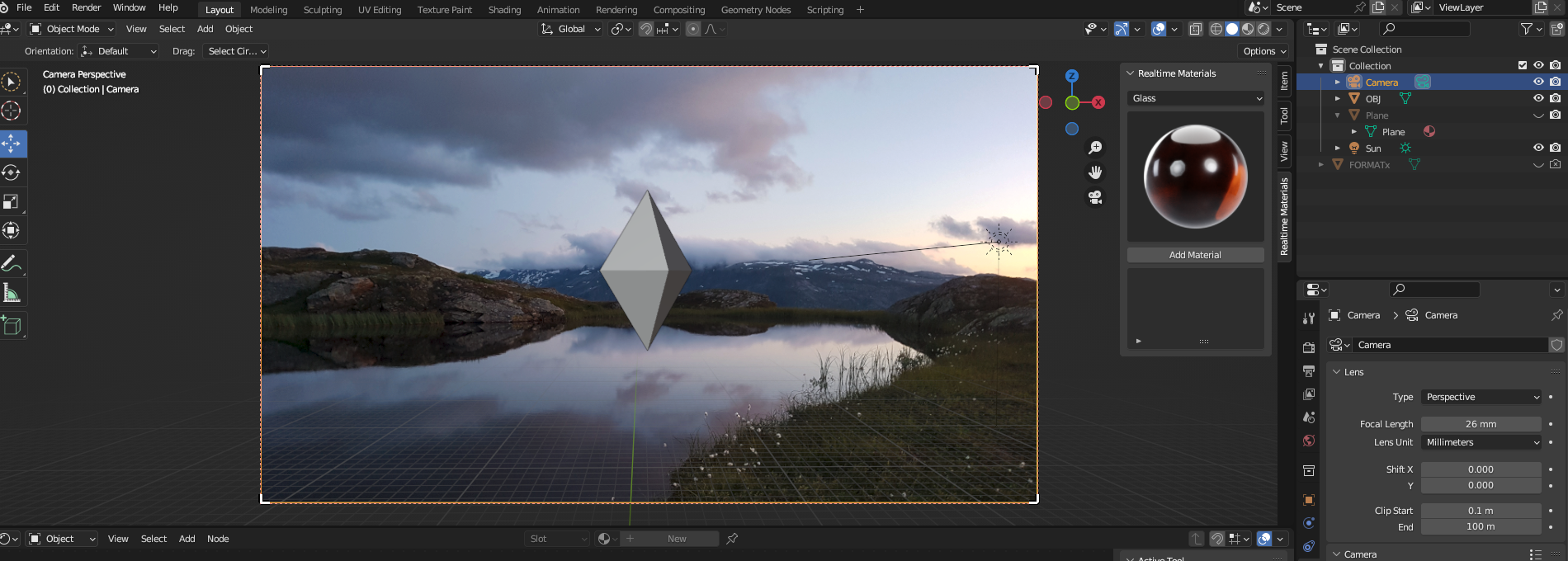Viewport: 1568px width, 561px height.
Task: Toggle visibility of the OBJ object
Action: pos(1538,98)
